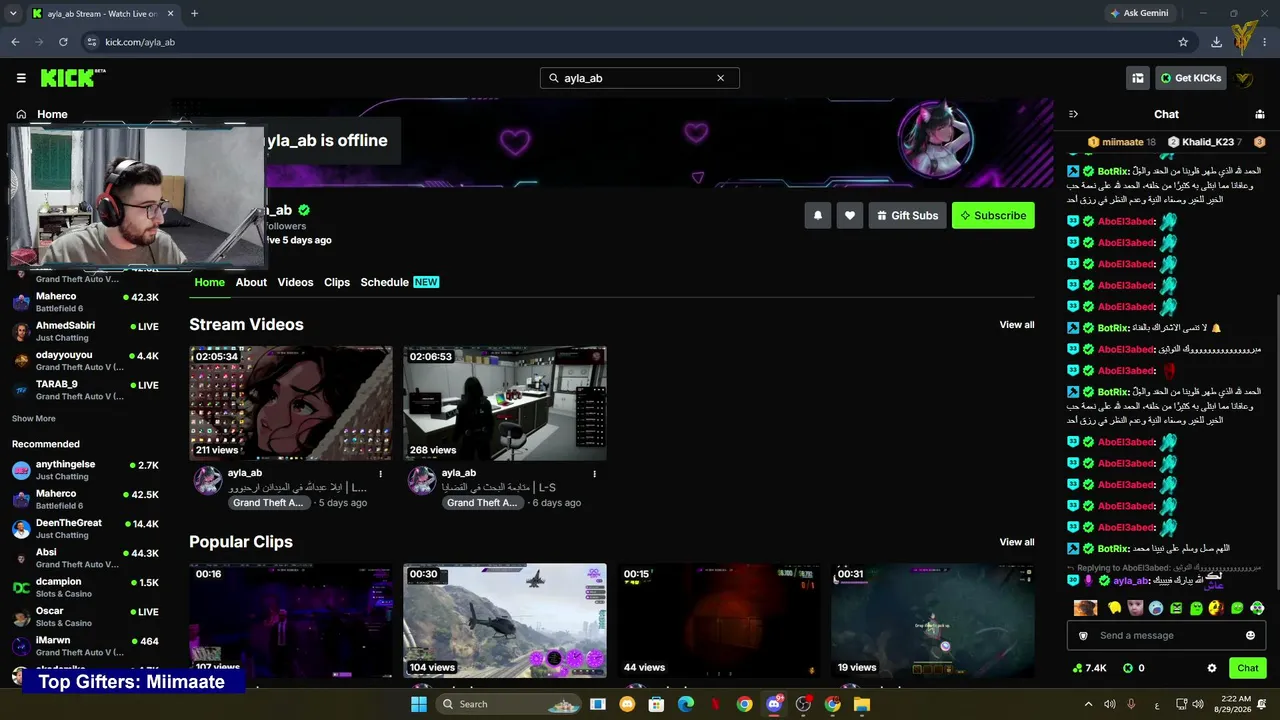Image resolution: width=1280 pixels, height=720 pixels.
Task: View all Stream Videos
Action: pyautogui.click(x=1017, y=325)
